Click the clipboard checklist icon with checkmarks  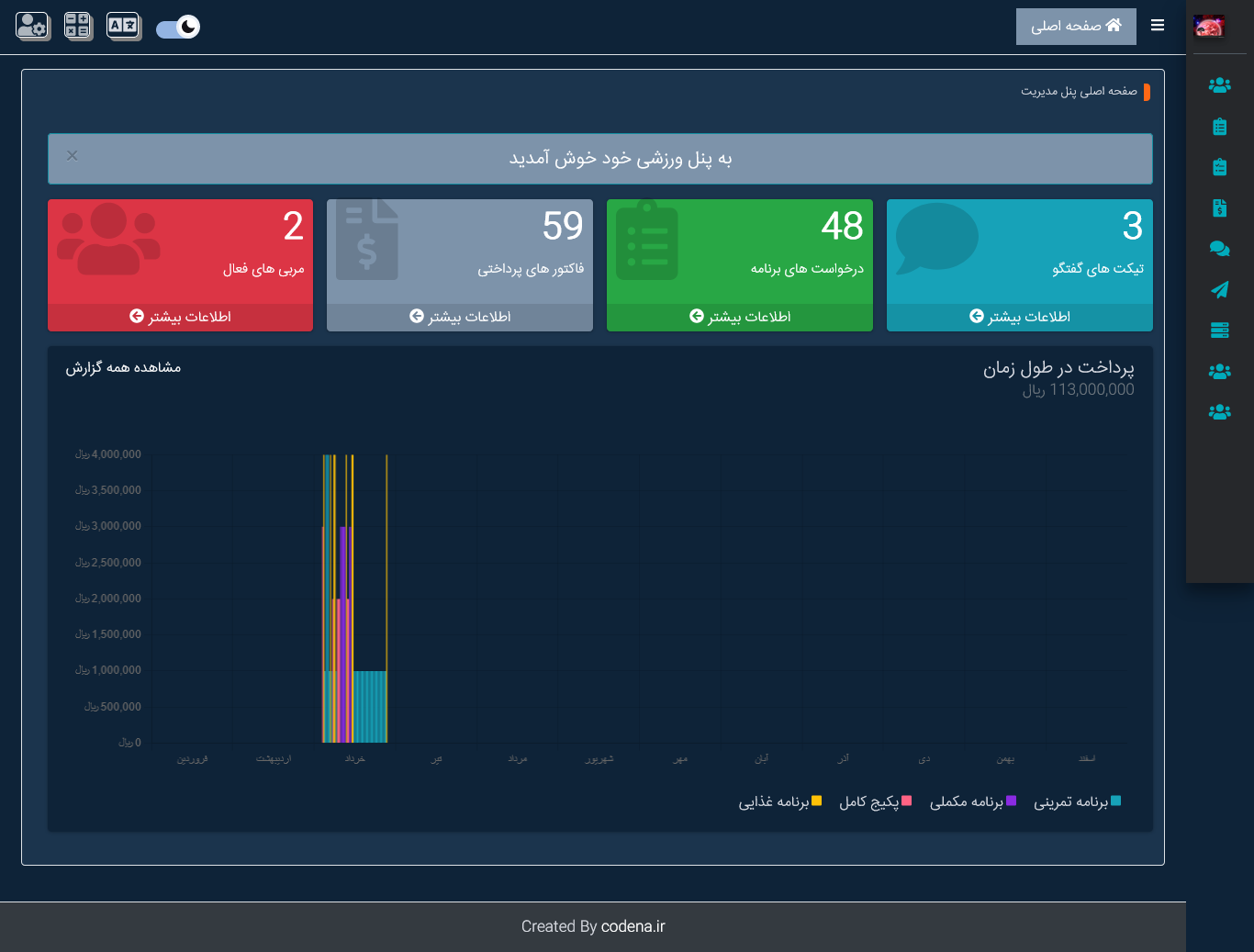click(1219, 167)
